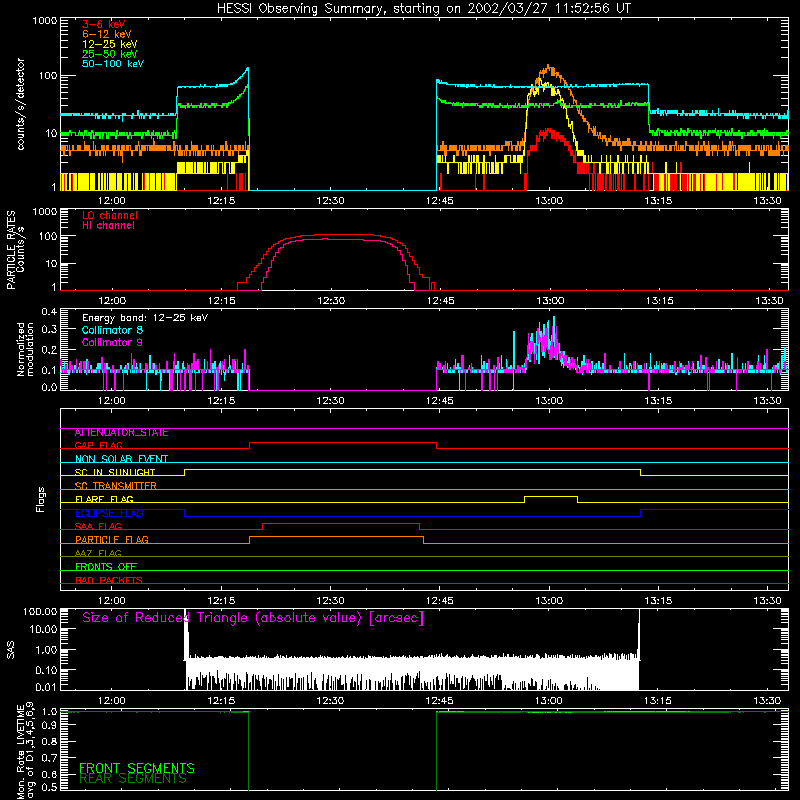Click the 12:30 tick label under particle panel
Image resolution: width=800 pixels, height=800 pixels.
click(331, 301)
